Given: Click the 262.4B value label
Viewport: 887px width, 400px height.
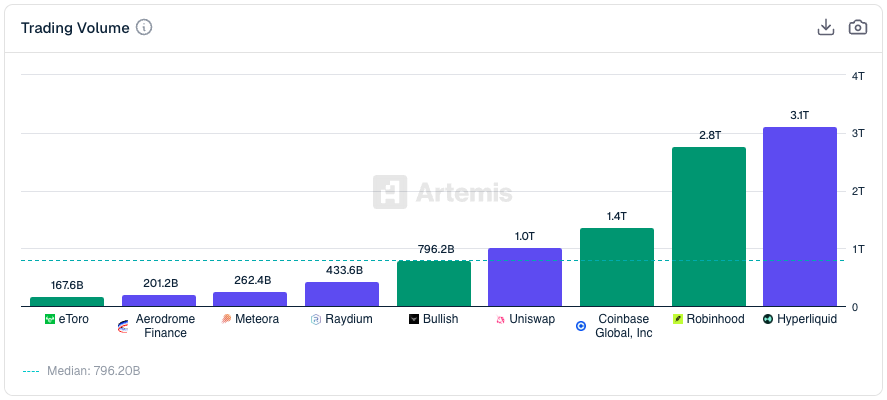Looking at the screenshot, I should coord(252,280).
